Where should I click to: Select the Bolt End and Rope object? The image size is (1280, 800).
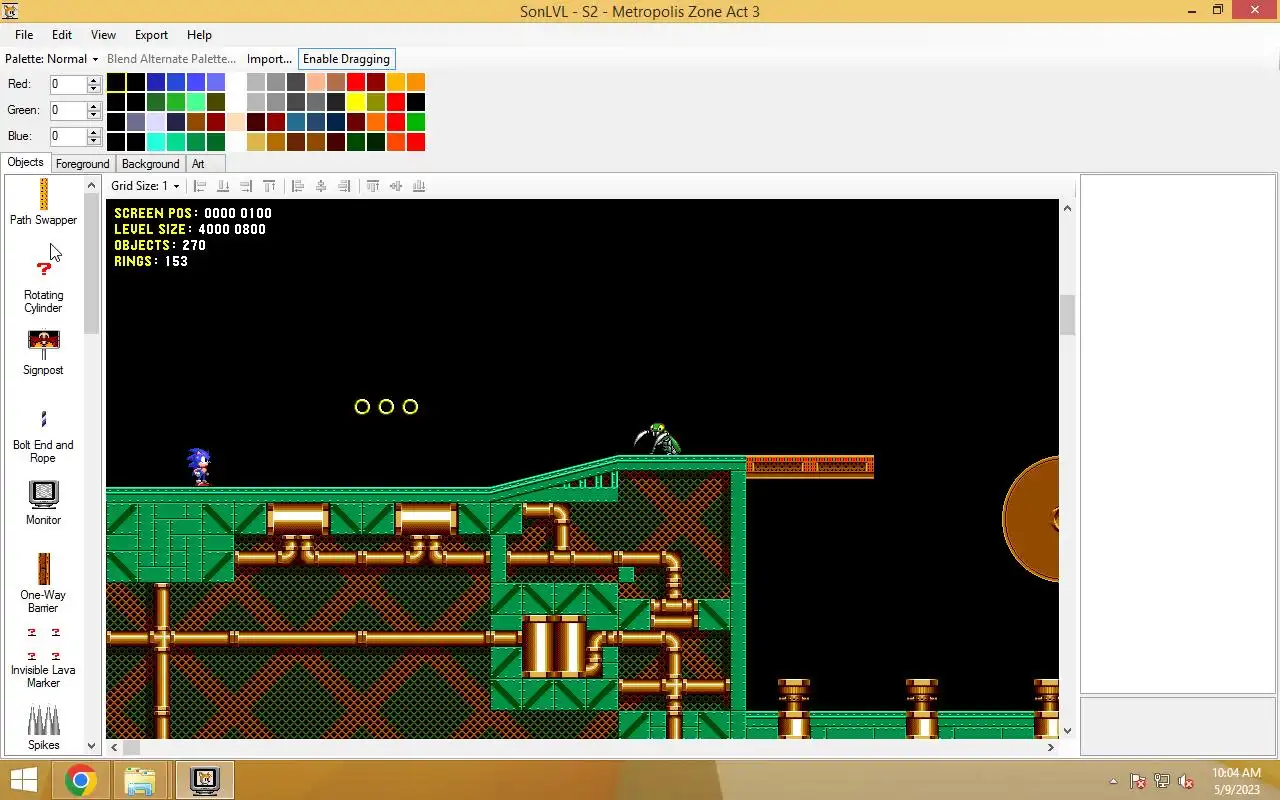43,436
